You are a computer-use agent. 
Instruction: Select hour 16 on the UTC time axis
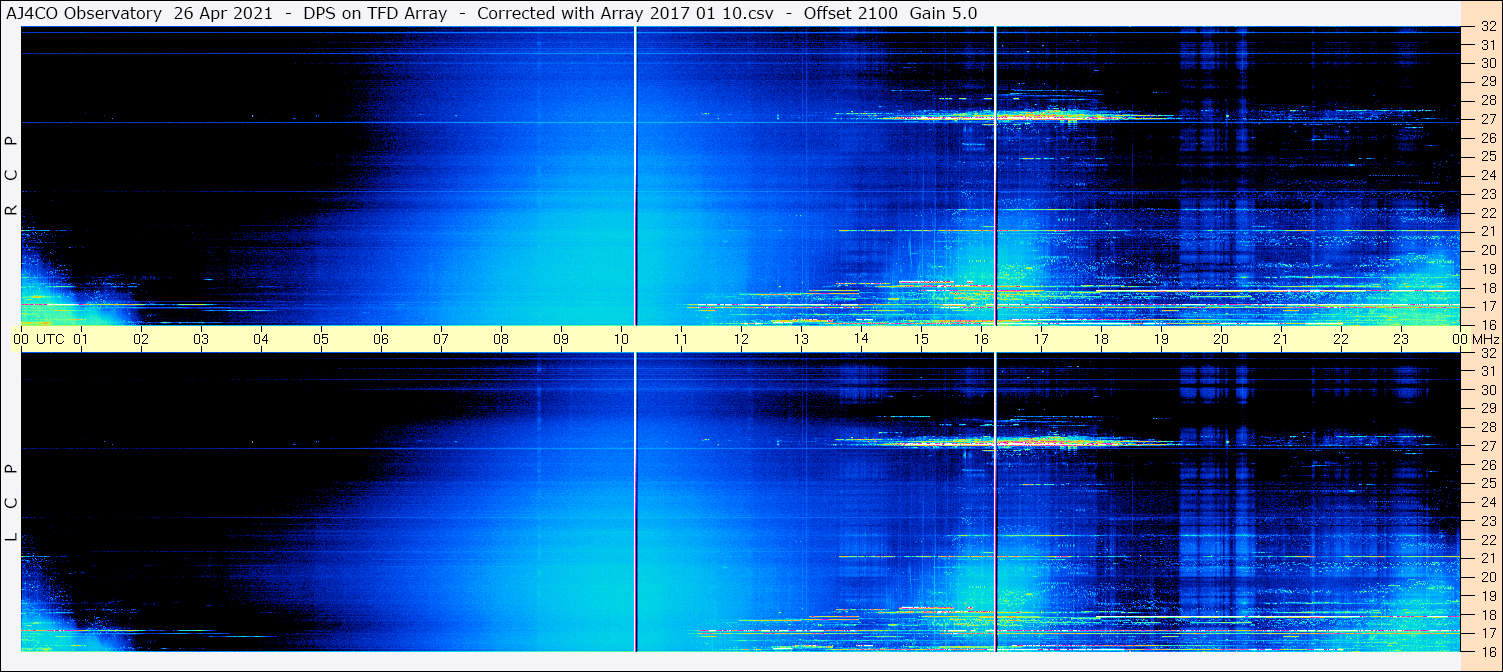click(x=981, y=339)
